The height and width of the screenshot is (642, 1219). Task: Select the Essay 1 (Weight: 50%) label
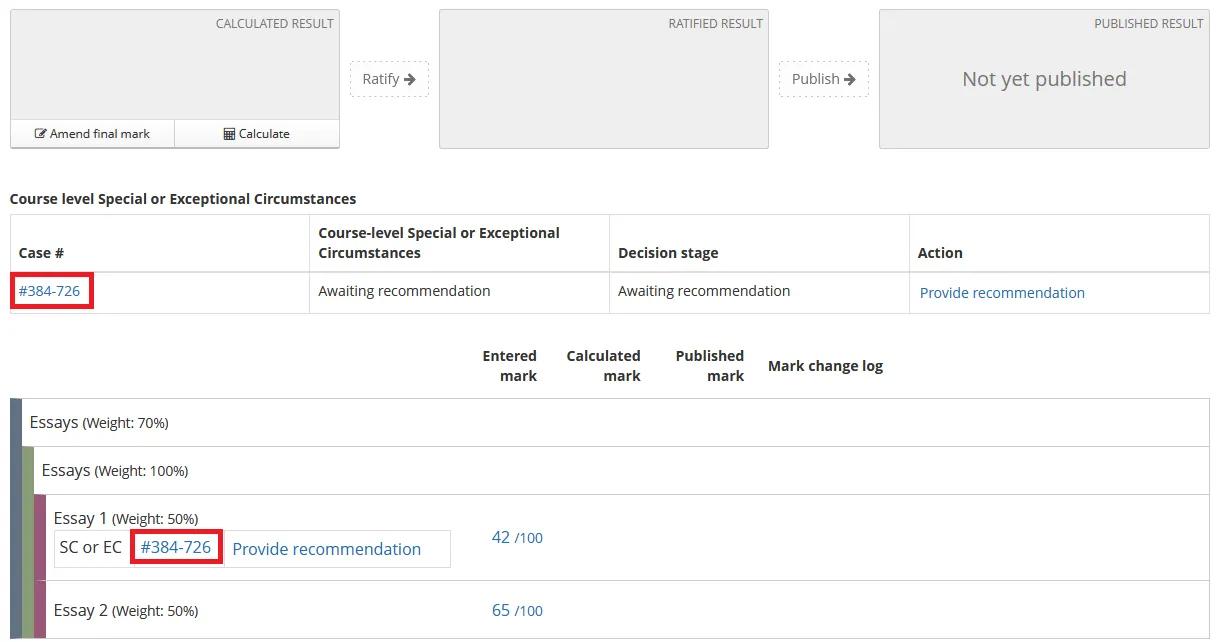pos(126,518)
